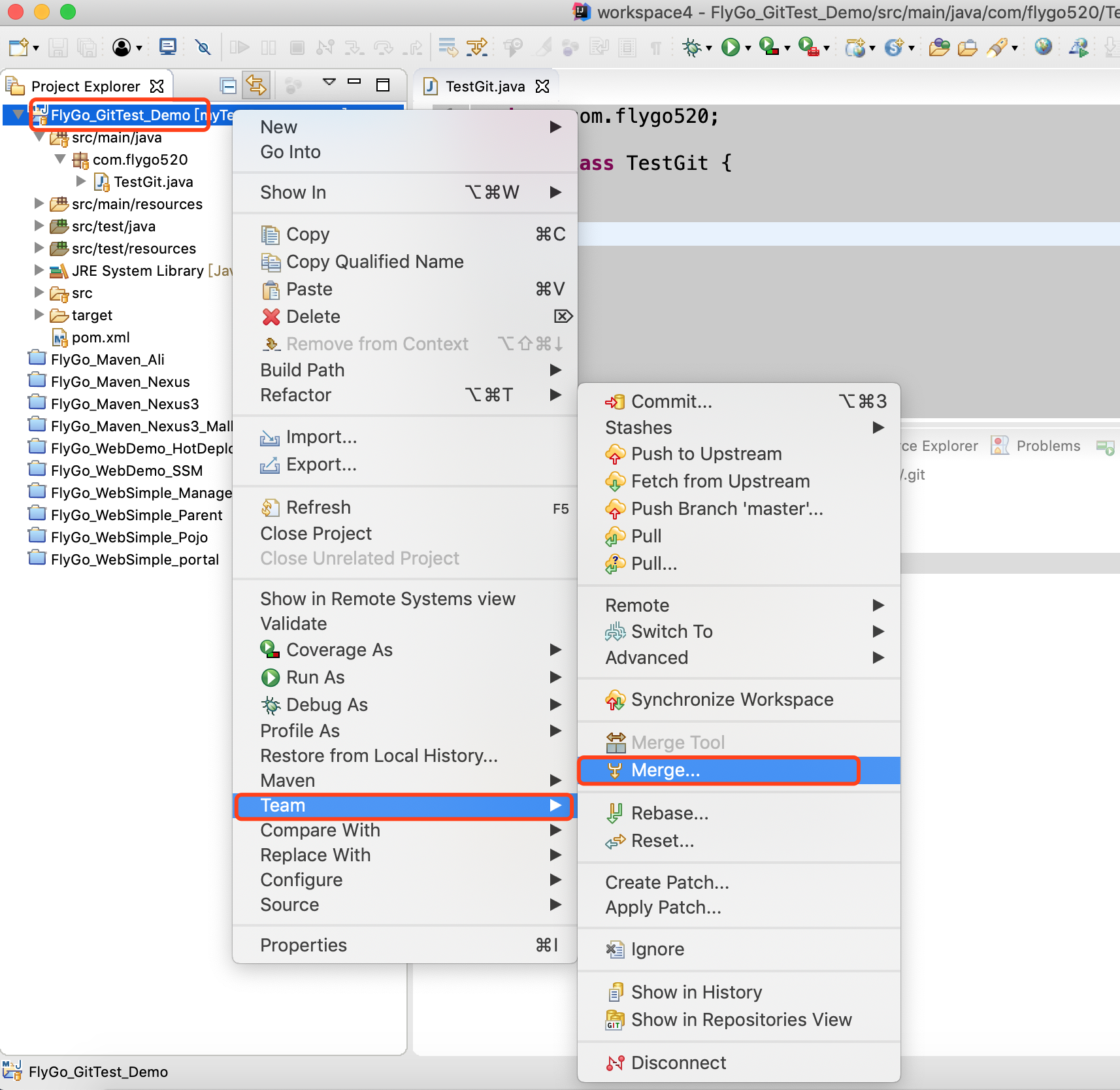Select Copy Qualified Name menu item
Image resolution: width=1120 pixels, height=1090 pixels.
coord(404,262)
